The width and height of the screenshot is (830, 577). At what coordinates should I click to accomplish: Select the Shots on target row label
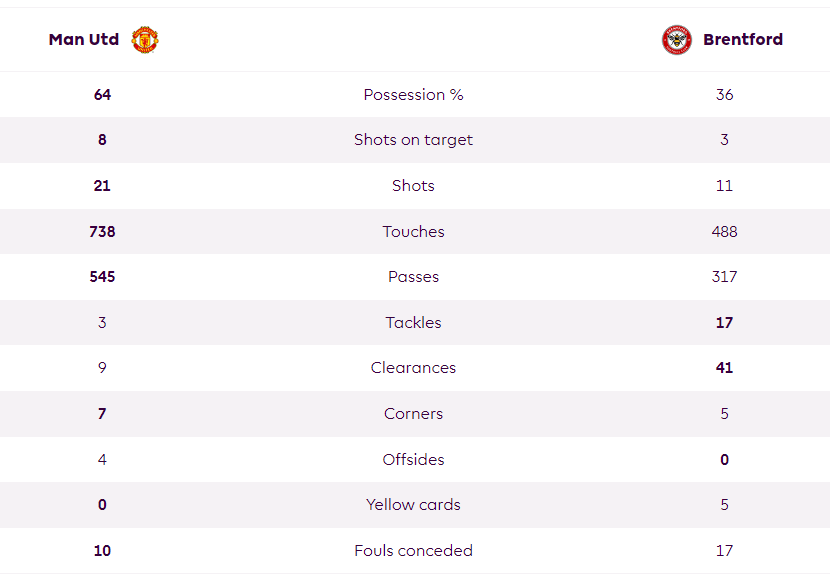coord(413,140)
